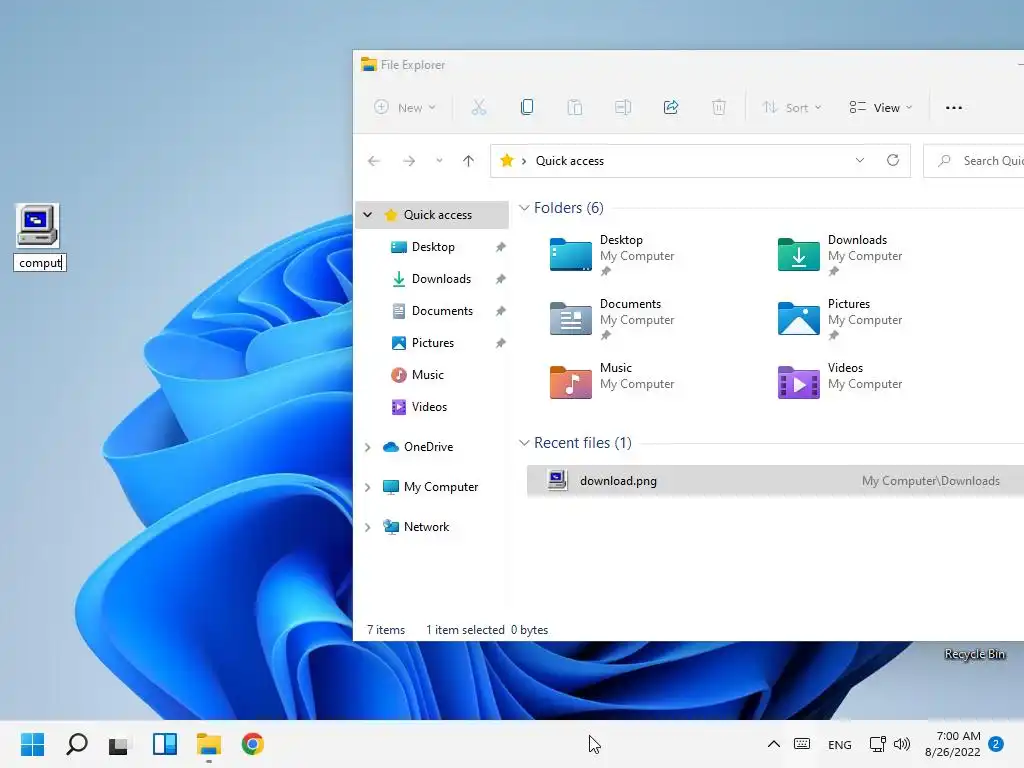Click the desktop computer icon
1024x768 pixels.
[x=38, y=225]
